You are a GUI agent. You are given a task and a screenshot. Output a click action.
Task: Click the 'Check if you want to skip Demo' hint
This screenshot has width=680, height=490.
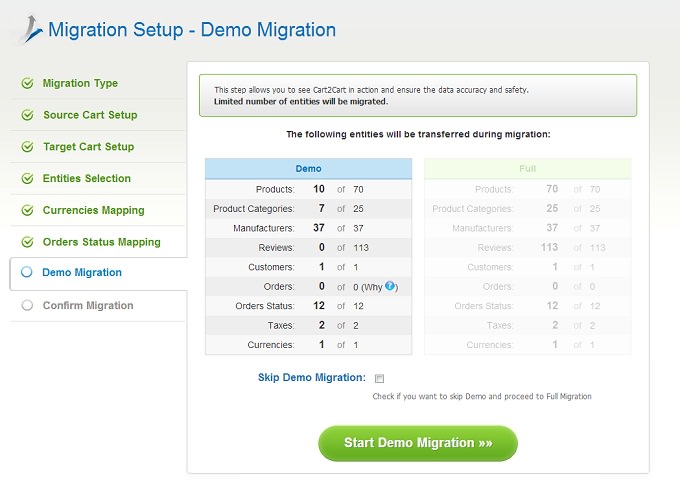pos(482,396)
